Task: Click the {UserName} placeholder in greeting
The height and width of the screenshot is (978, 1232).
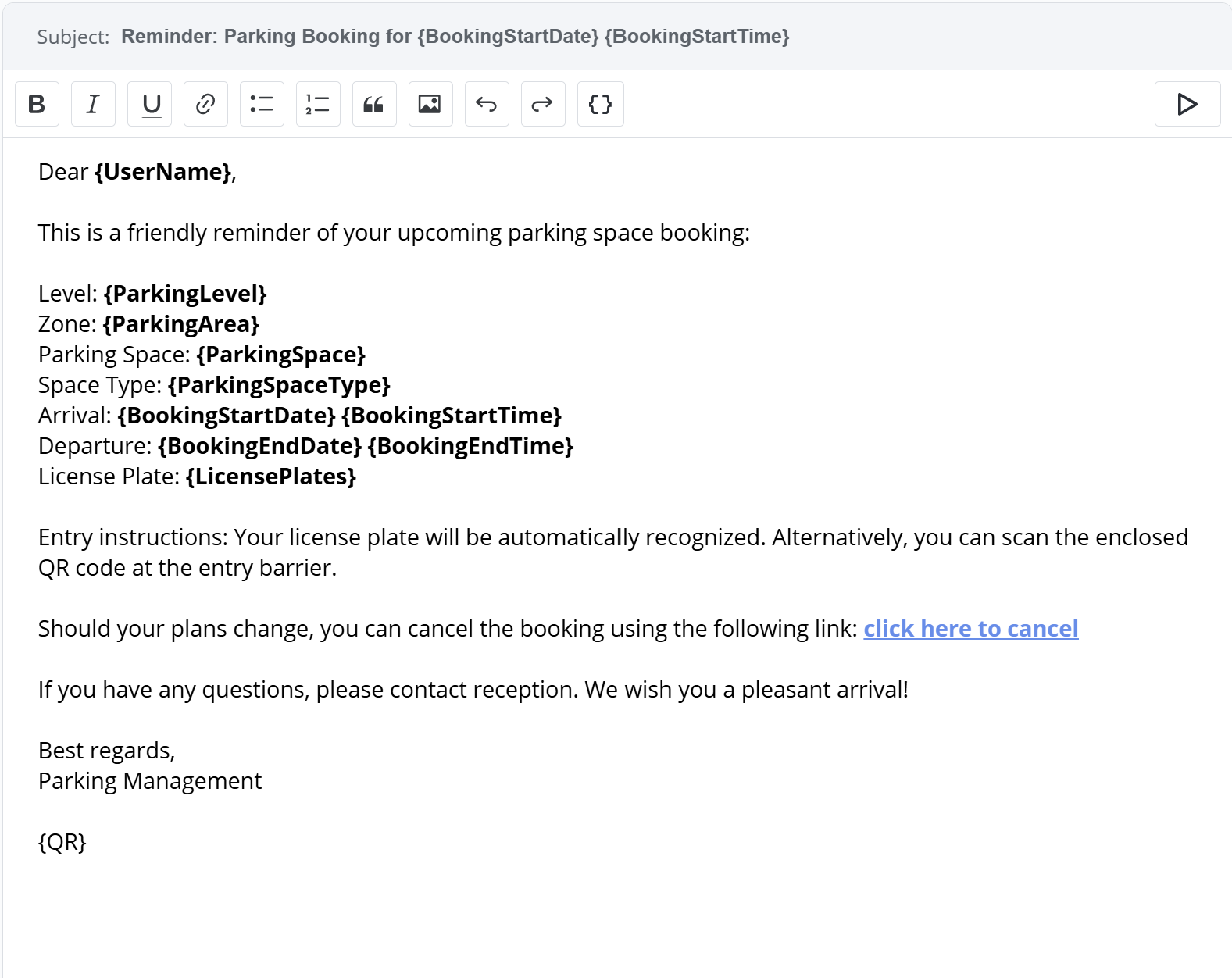Action: tap(163, 172)
